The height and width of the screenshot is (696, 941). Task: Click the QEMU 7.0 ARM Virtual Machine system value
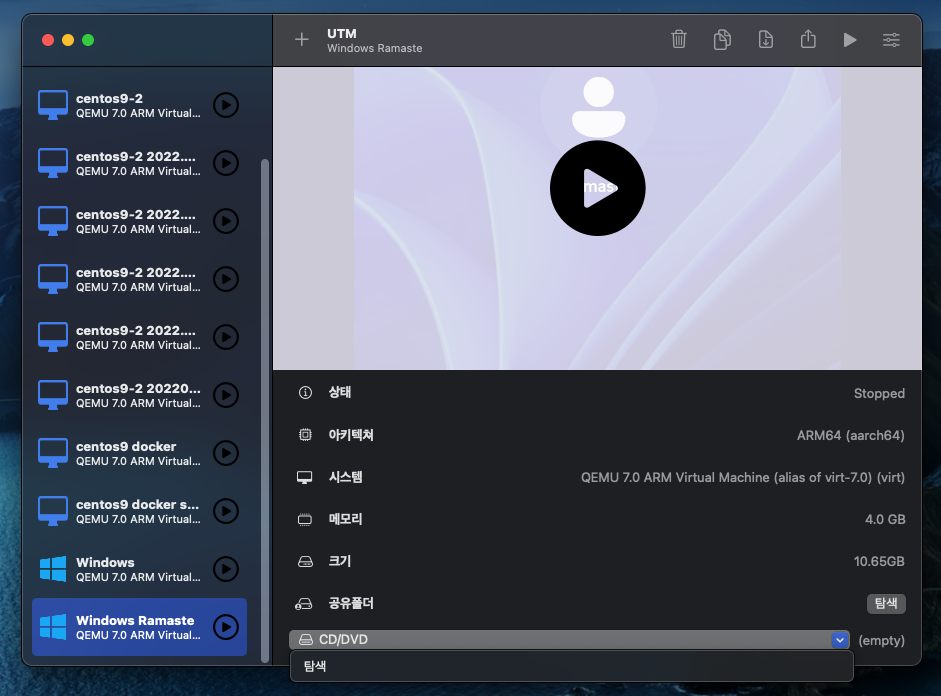(x=742, y=478)
